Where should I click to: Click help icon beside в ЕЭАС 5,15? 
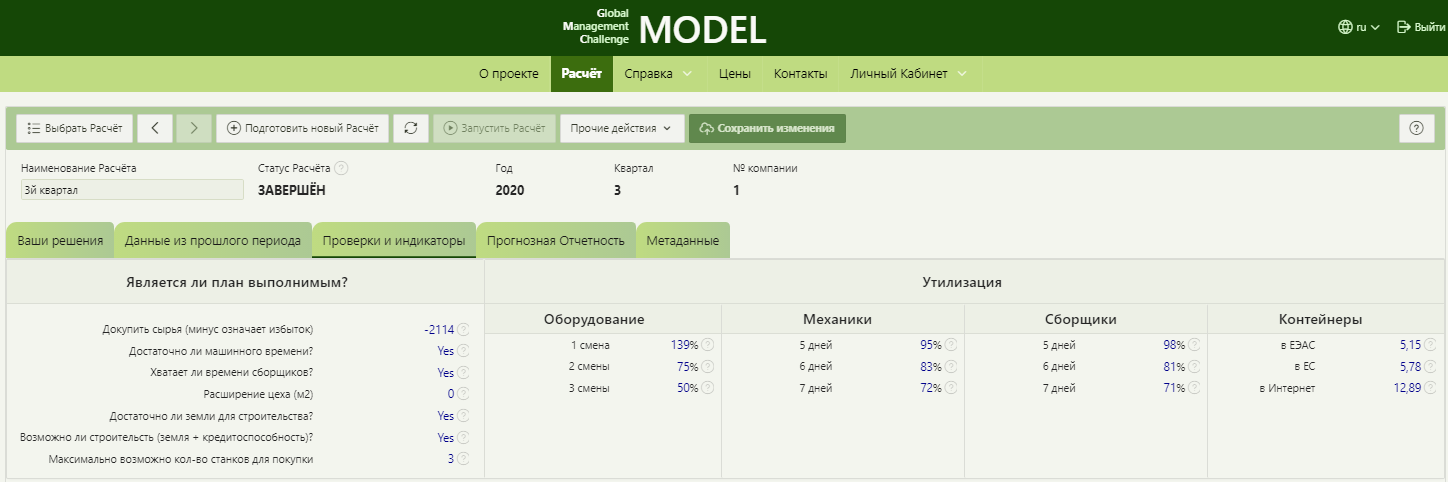pos(1430,345)
